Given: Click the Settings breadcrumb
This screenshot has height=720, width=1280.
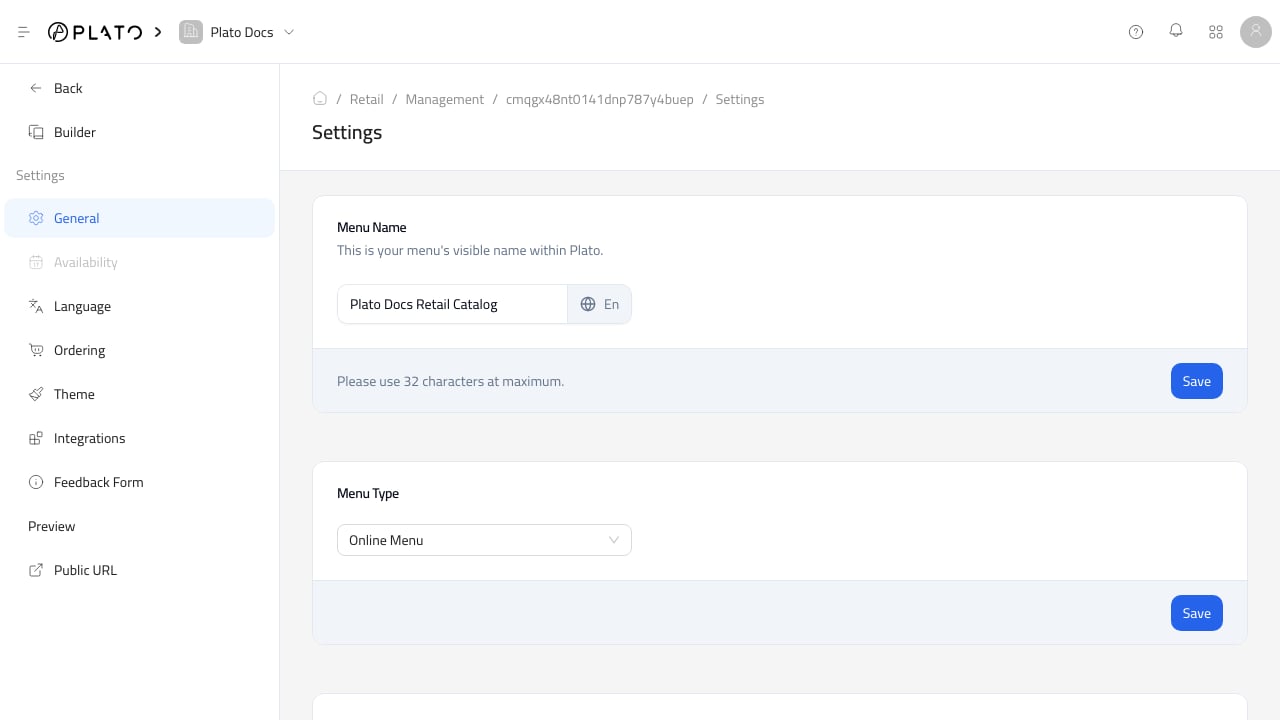Looking at the screenshot, I should [x=740, y=99].
